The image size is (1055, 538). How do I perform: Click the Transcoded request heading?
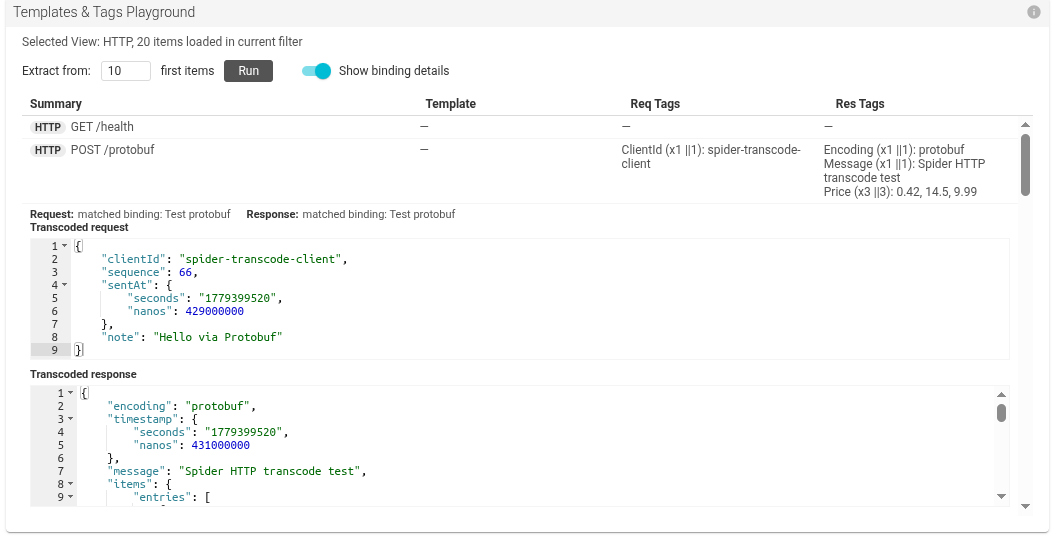point(79,227)
